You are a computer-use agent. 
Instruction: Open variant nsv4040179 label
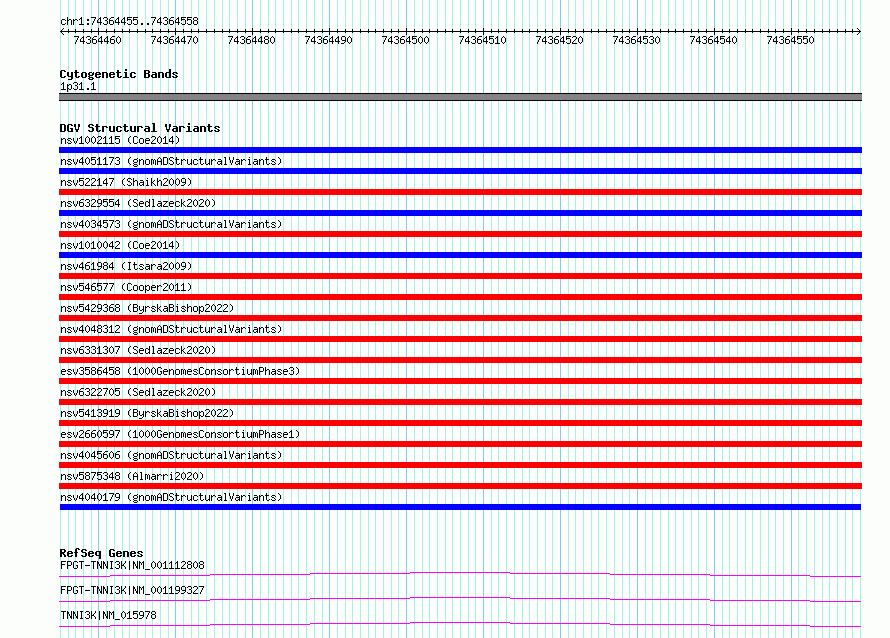tap(171, 497)
